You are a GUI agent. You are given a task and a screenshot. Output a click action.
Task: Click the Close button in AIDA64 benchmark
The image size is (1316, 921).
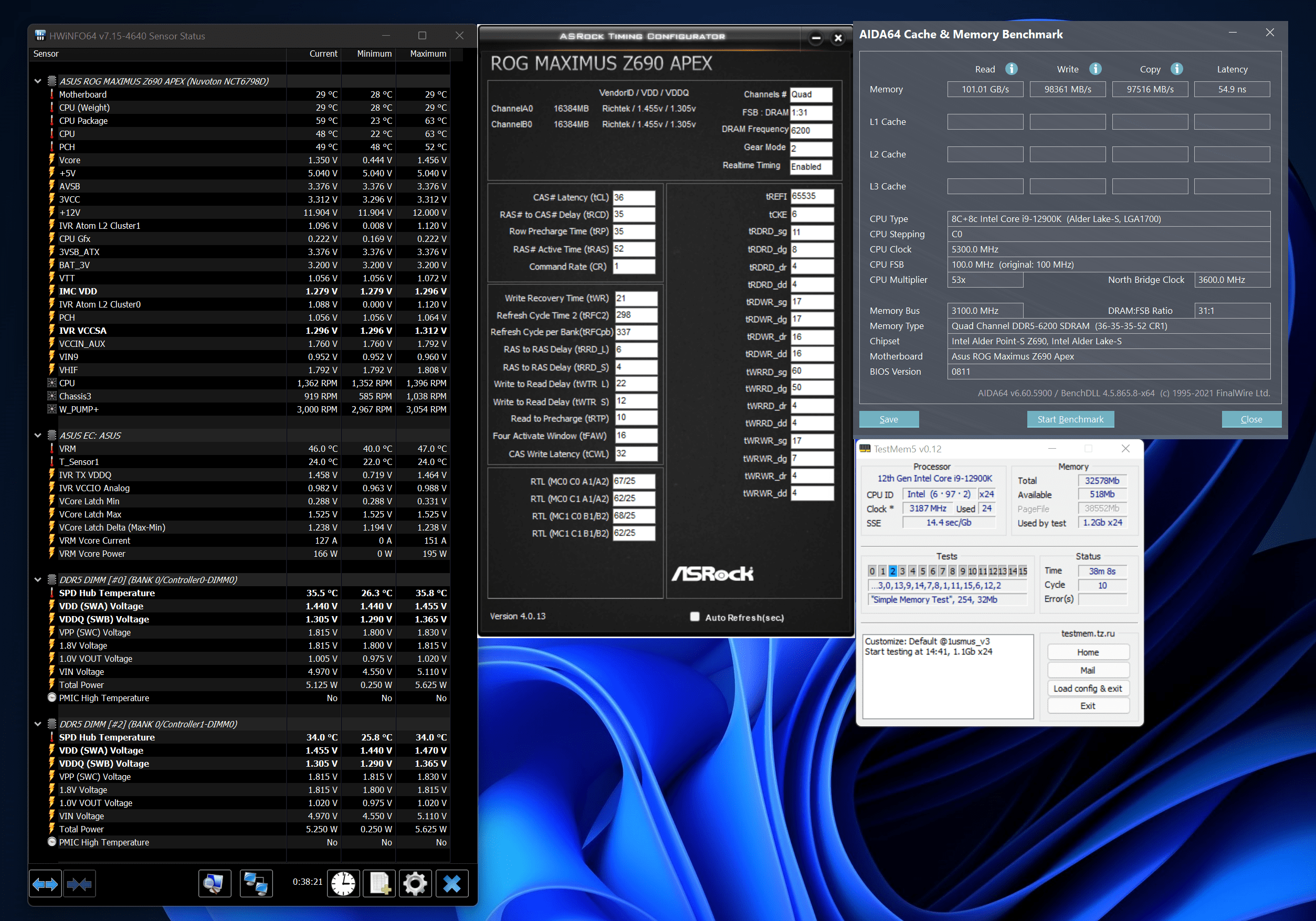coord(1251,419)
